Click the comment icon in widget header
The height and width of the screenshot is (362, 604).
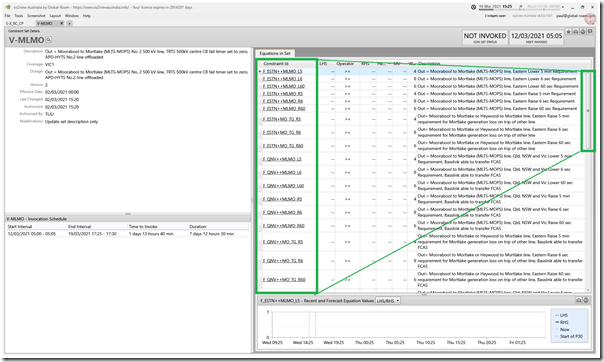(x=589, y=32)
